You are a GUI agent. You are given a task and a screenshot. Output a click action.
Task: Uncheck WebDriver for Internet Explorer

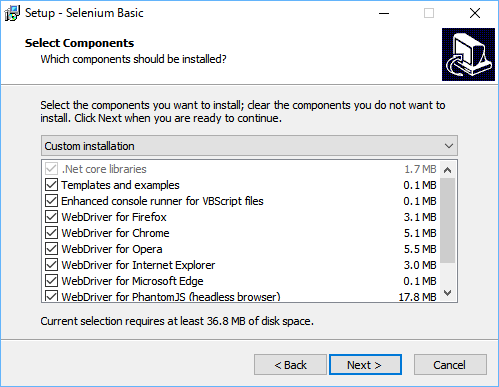(51, 265)
